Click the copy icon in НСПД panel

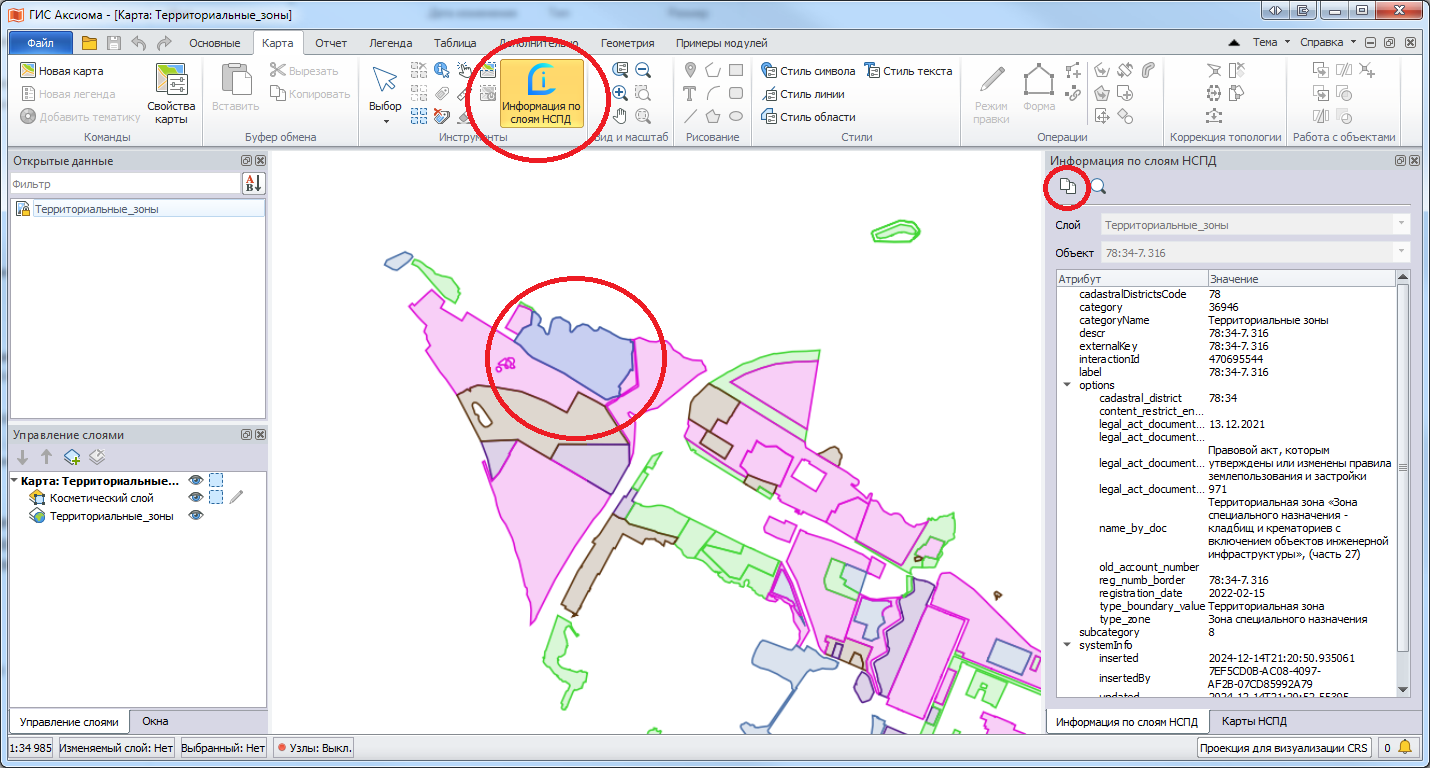coord(1068,186)
